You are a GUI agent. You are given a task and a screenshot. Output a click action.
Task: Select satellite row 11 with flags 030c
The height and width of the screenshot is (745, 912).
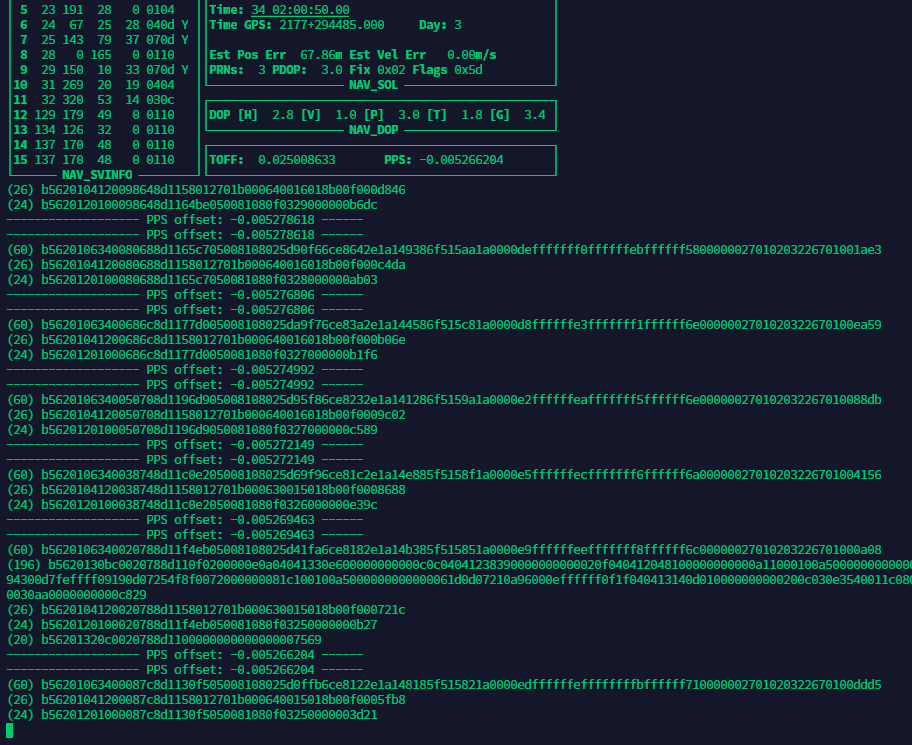[x=94, y=100]
